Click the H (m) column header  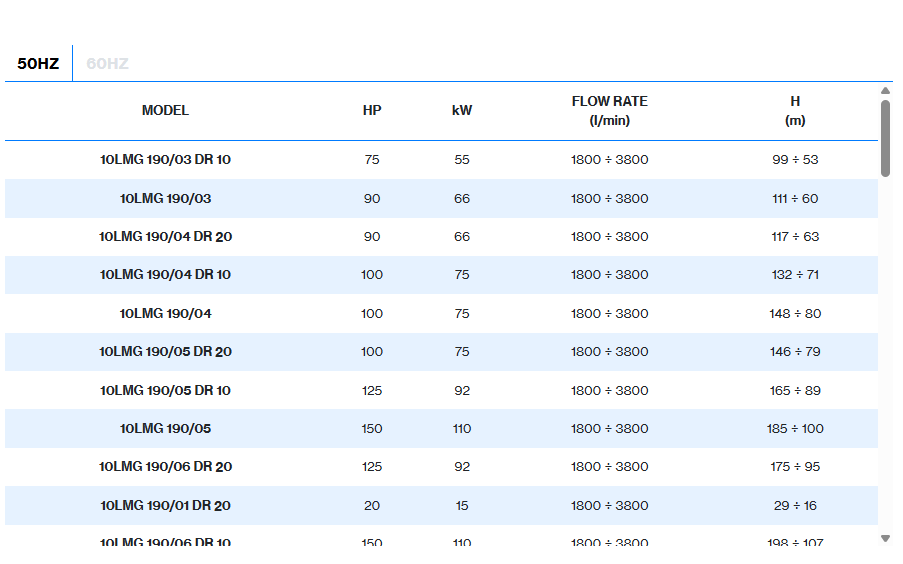coord(795,111)
